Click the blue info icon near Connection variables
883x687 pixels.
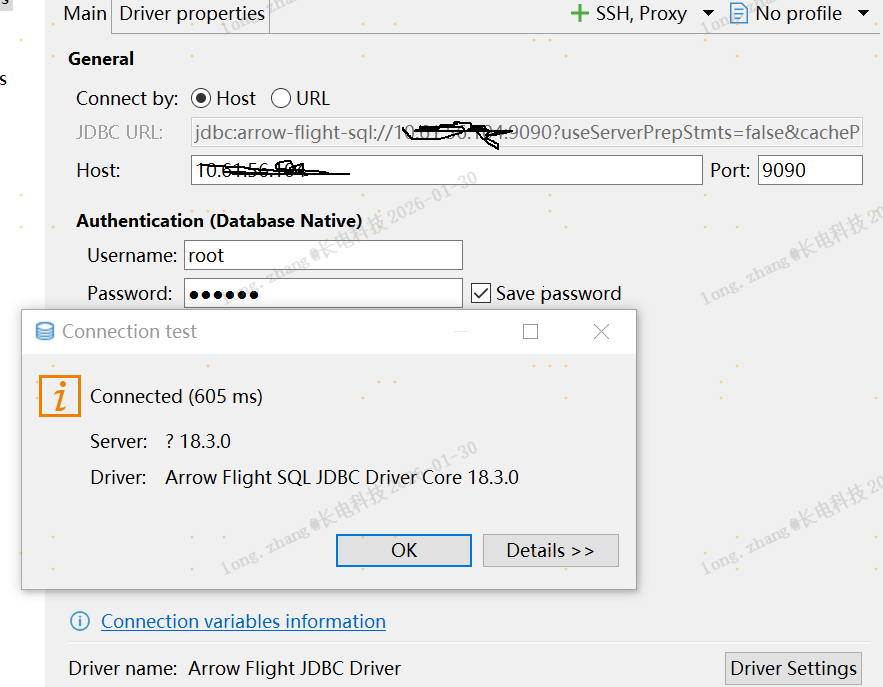(x=80, y=622)
